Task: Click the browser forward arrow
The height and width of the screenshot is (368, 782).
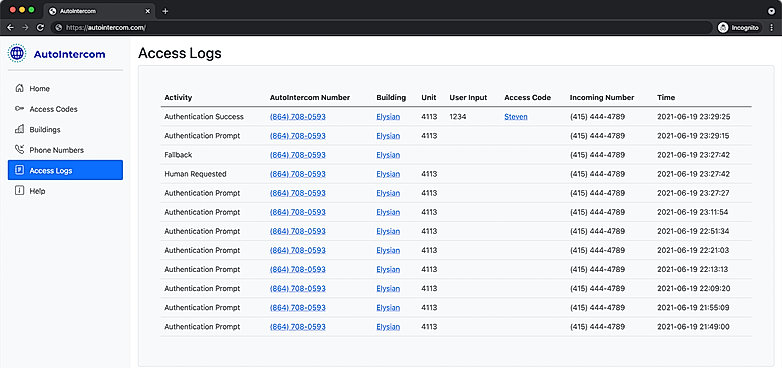Action: click(x=25, y=28)
